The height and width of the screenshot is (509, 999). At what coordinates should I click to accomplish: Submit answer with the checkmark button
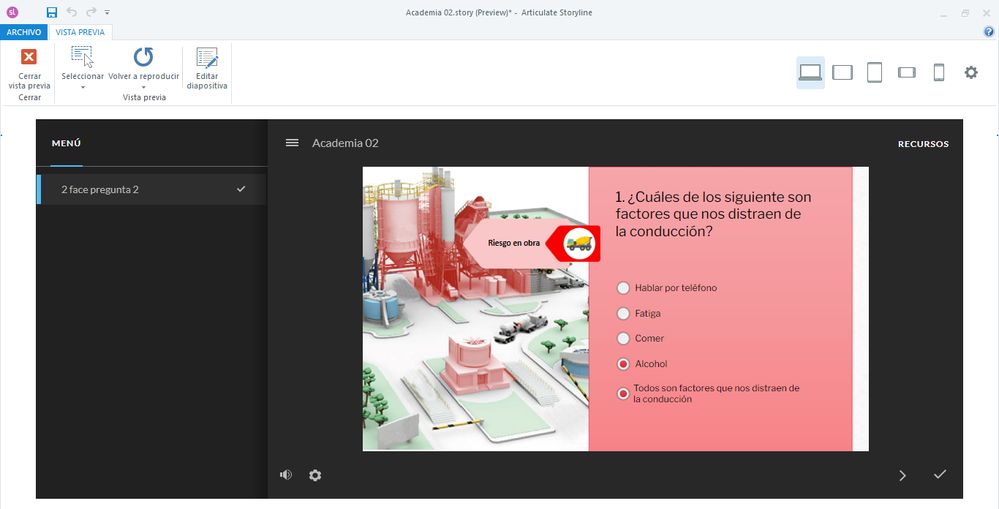click(939, 474)
